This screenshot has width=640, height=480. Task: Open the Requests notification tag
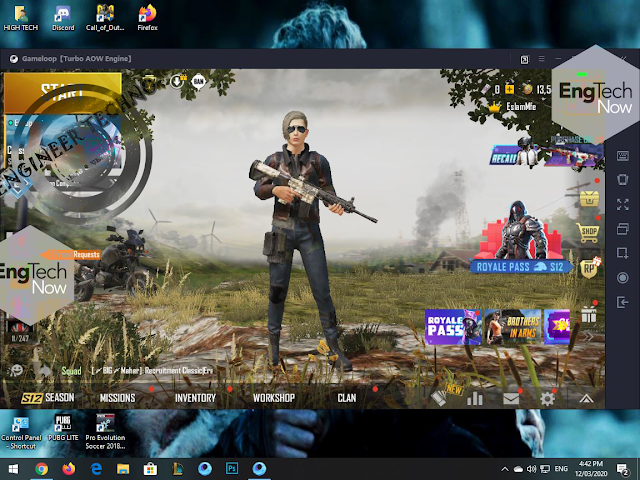point(71,255)
